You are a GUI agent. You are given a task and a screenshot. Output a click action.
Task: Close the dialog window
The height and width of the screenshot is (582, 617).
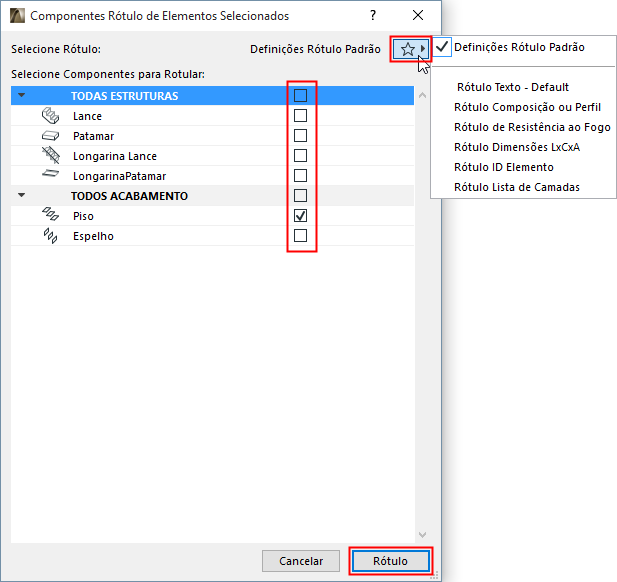coord(418,15)
